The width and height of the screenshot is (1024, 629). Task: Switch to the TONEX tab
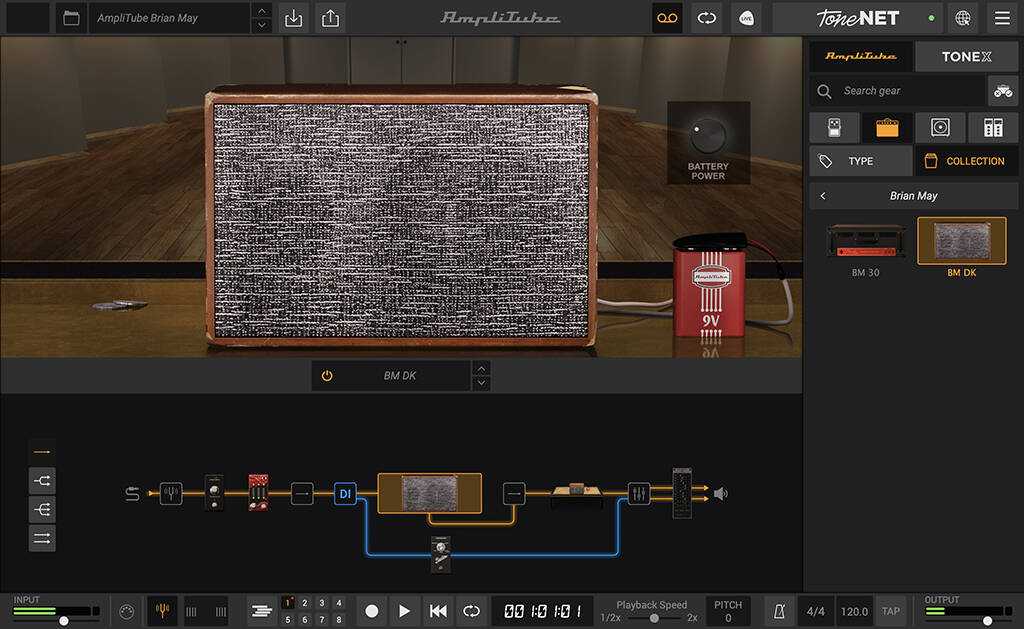(x=965, y=56)
